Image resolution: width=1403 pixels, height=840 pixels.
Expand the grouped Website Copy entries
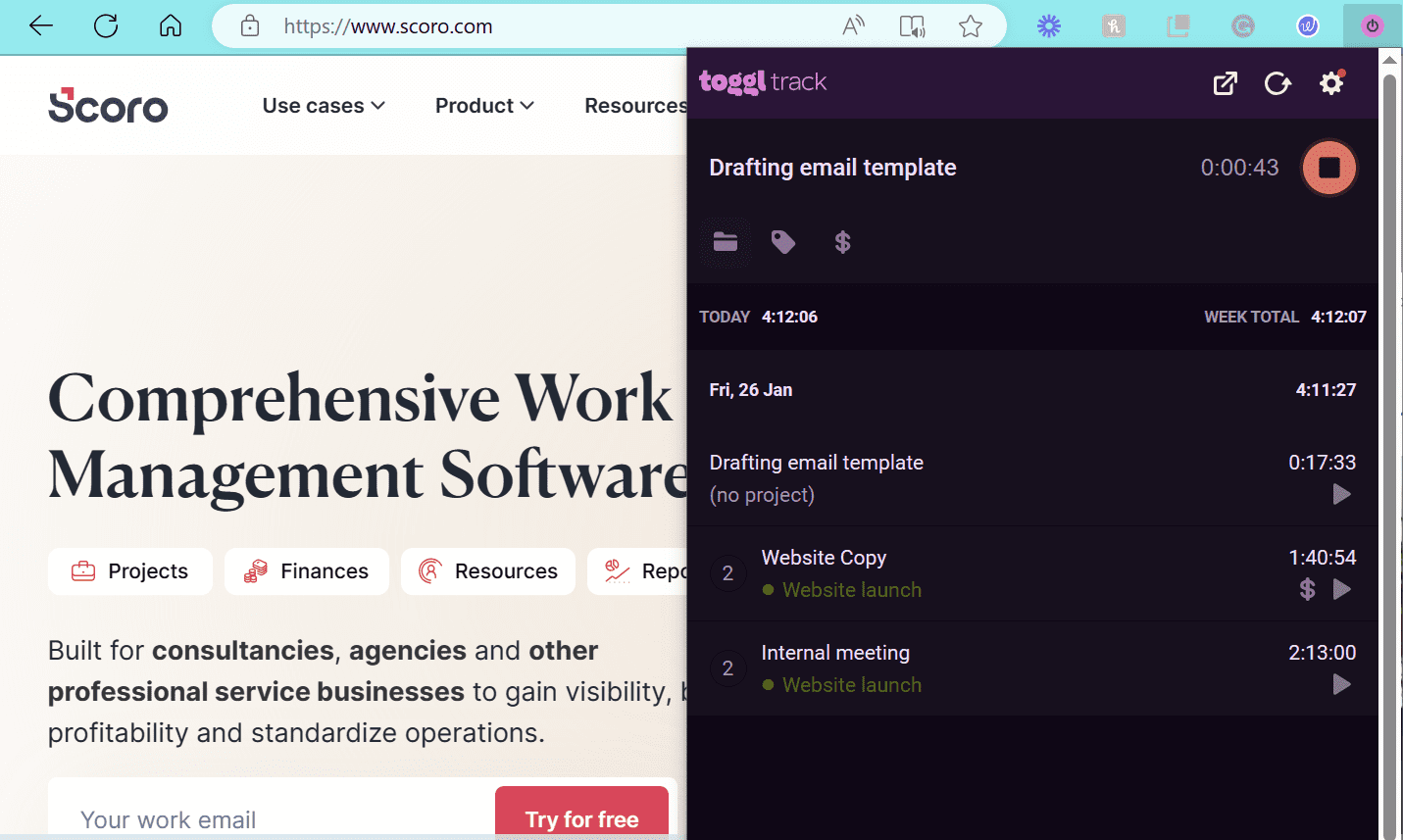[x=727, y=573]
